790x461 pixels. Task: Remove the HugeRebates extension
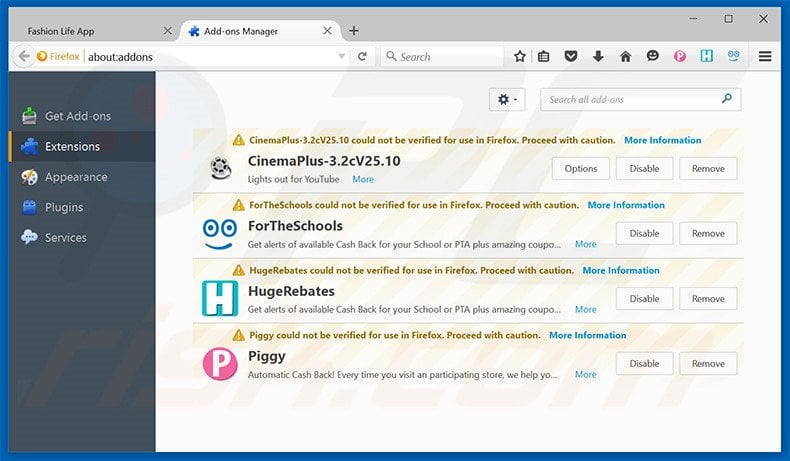[x=708, y=299]
